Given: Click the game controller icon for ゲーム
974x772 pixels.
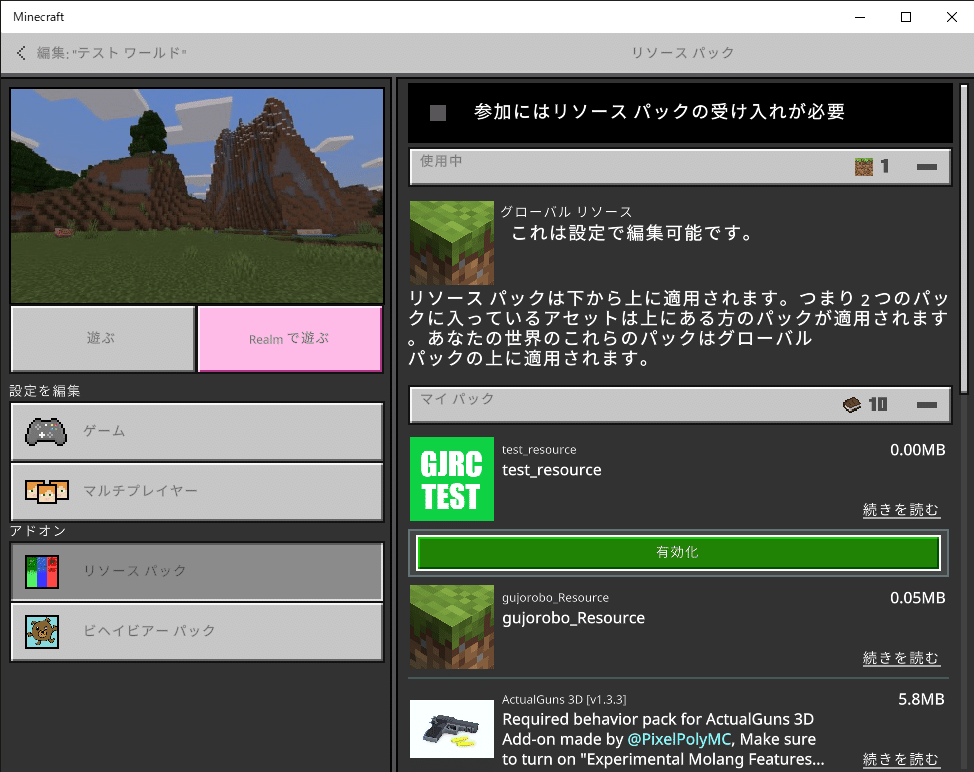Looking at the screenshot, I should pos(46,432).
